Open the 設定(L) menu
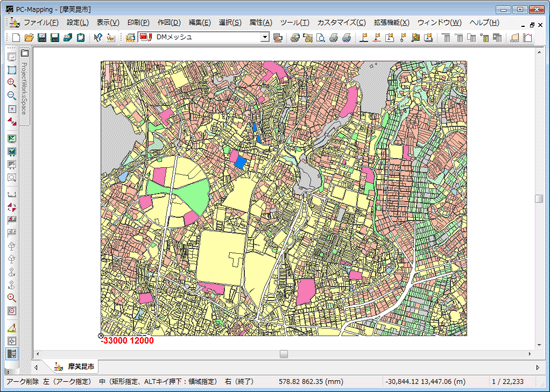 [78, 23]
